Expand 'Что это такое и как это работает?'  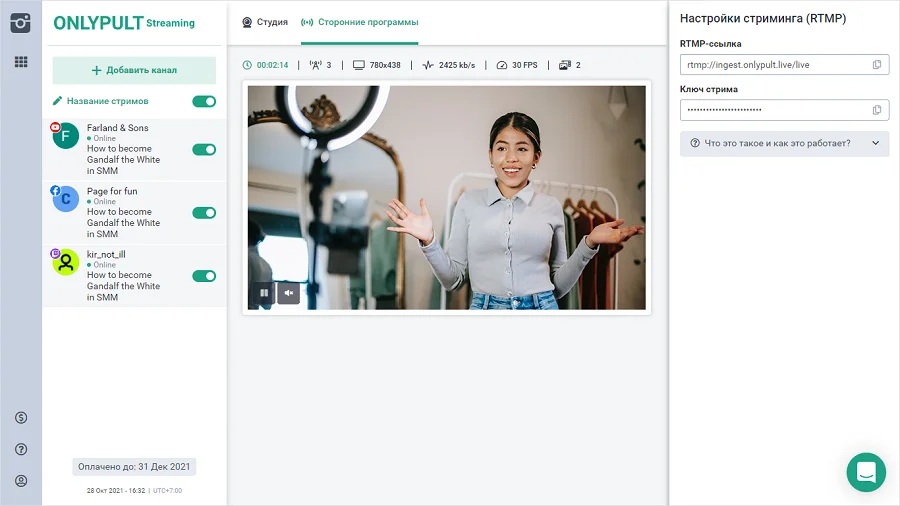[x=784, y=143]
